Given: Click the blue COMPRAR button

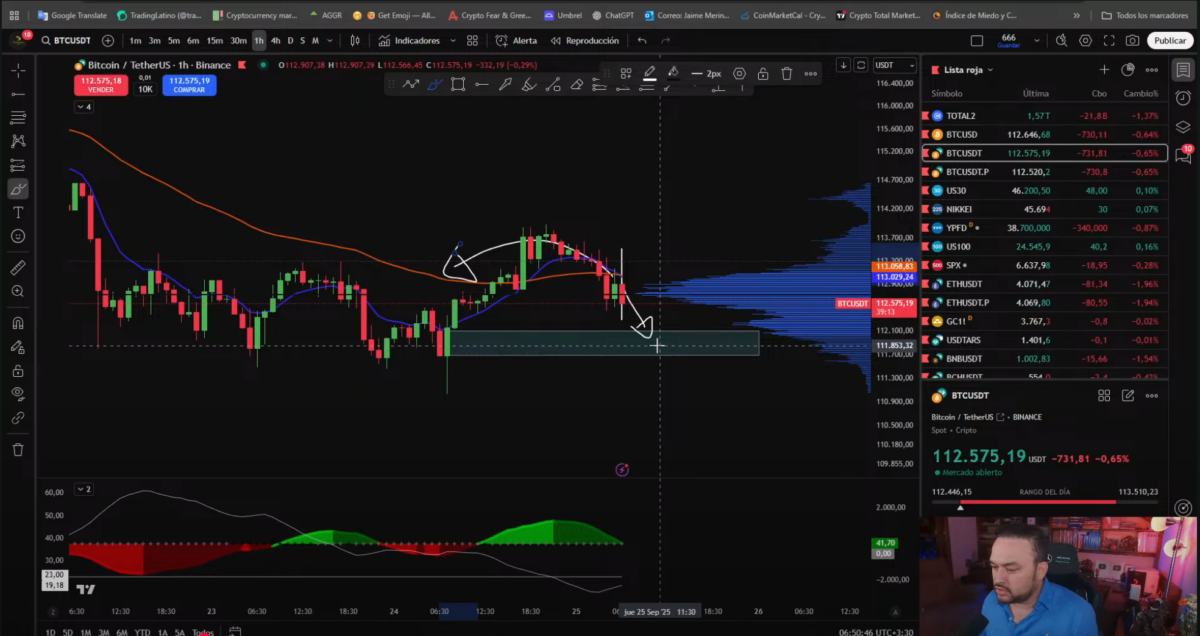Looking at the screenshot, I should point(190,85).
